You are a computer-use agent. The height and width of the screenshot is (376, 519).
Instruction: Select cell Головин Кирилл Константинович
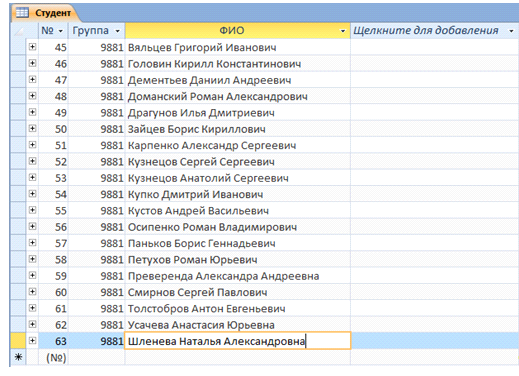pyautogui.click(x=238, y=63)
